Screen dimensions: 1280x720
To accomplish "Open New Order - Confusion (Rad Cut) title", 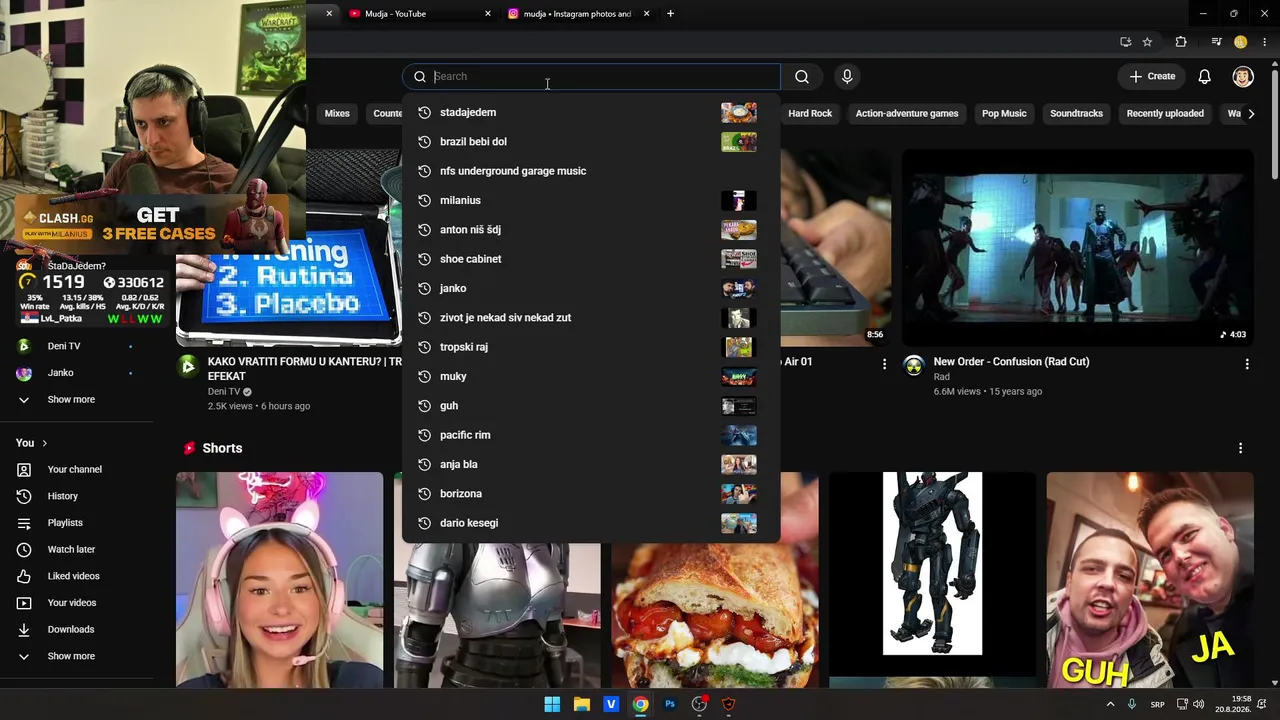I will pos(1011,362).
